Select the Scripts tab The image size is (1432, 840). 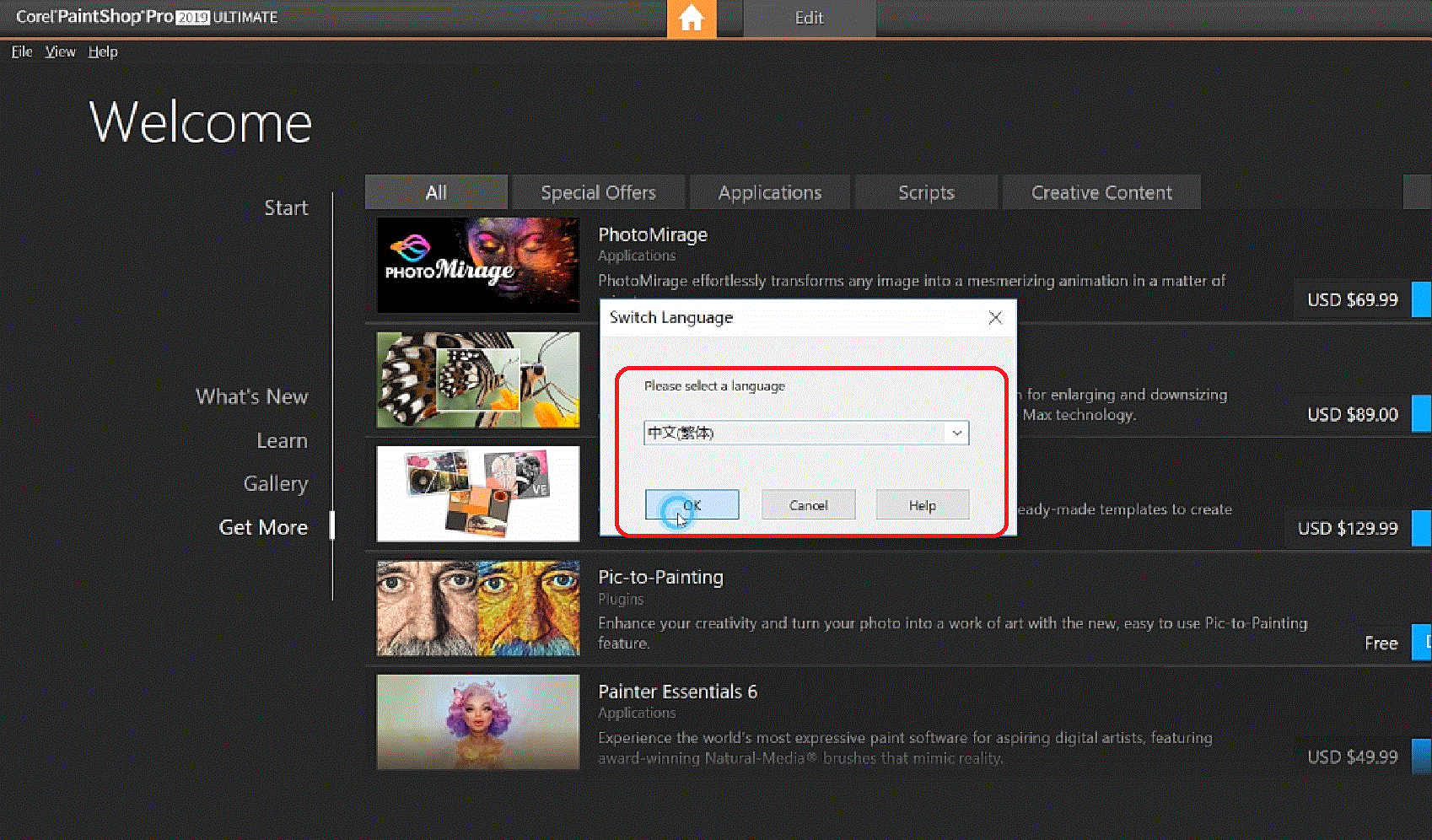pos(926,192)
